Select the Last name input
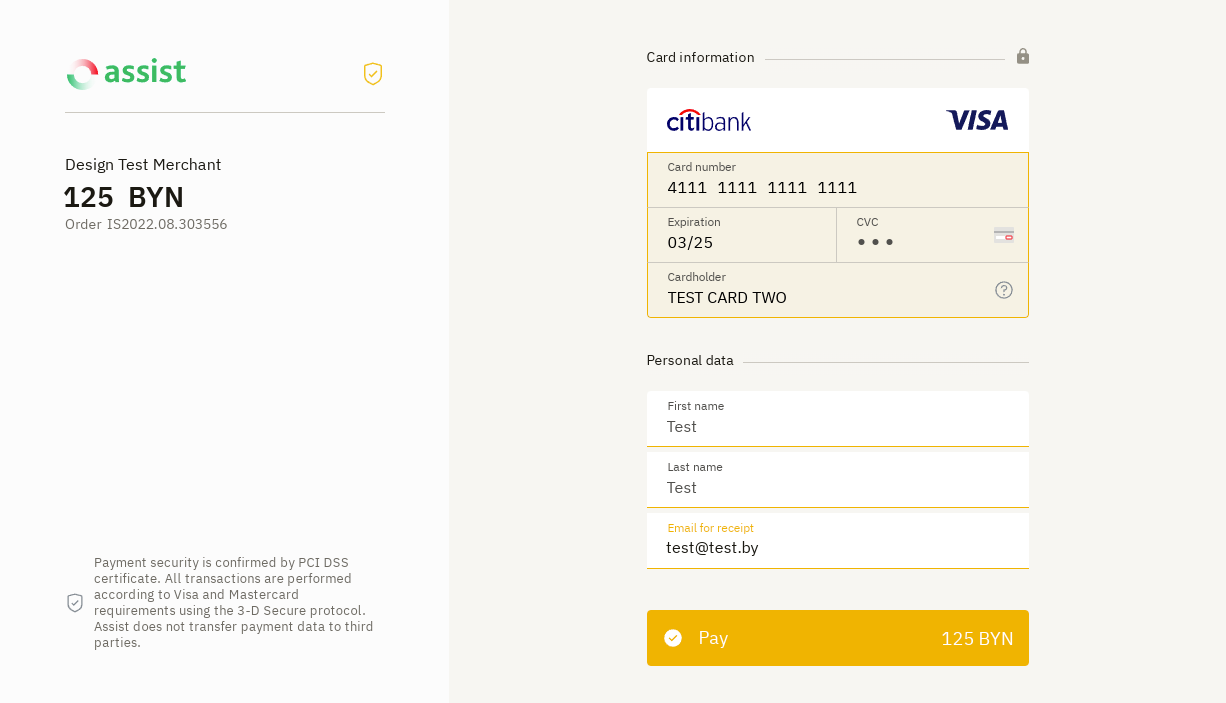Screen dimensions: 1226x703 (837, 488)
